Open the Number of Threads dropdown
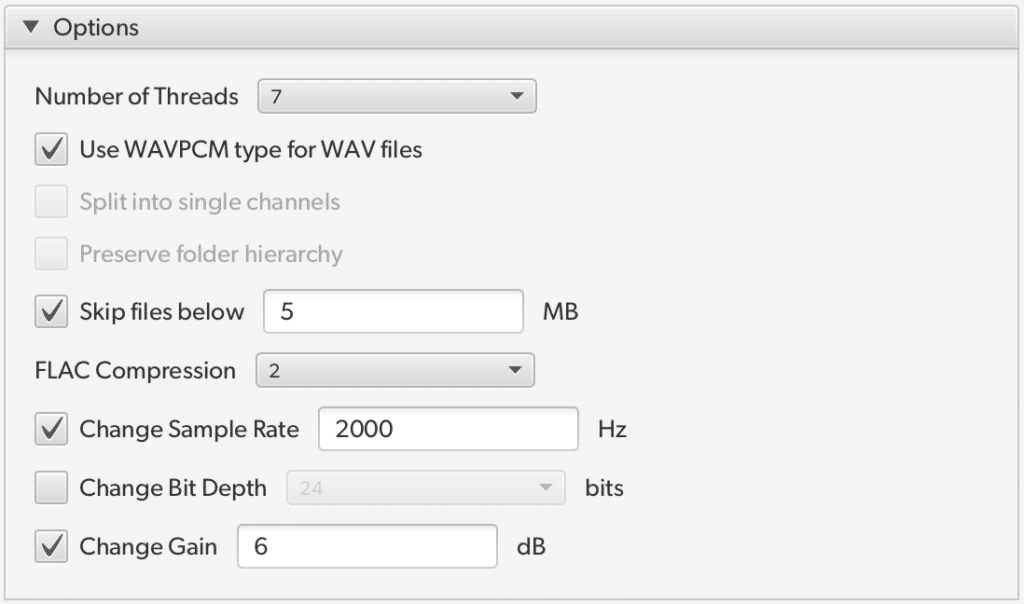Viewport: 1024px width, 604px height. pyautogui.click(x=397, y=97)
